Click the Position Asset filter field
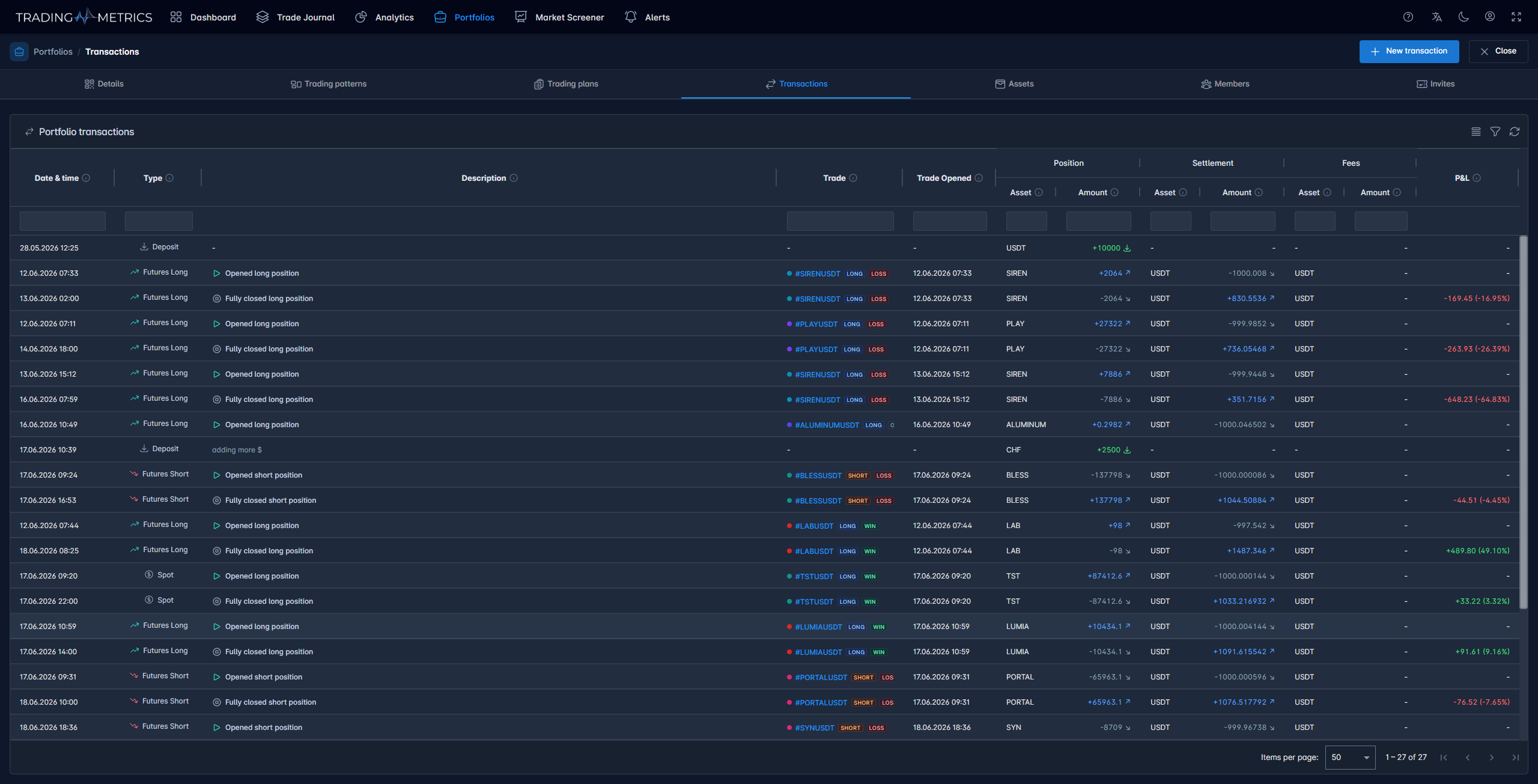Viewport: 1538px width, 784px height. coord(1026,221)
